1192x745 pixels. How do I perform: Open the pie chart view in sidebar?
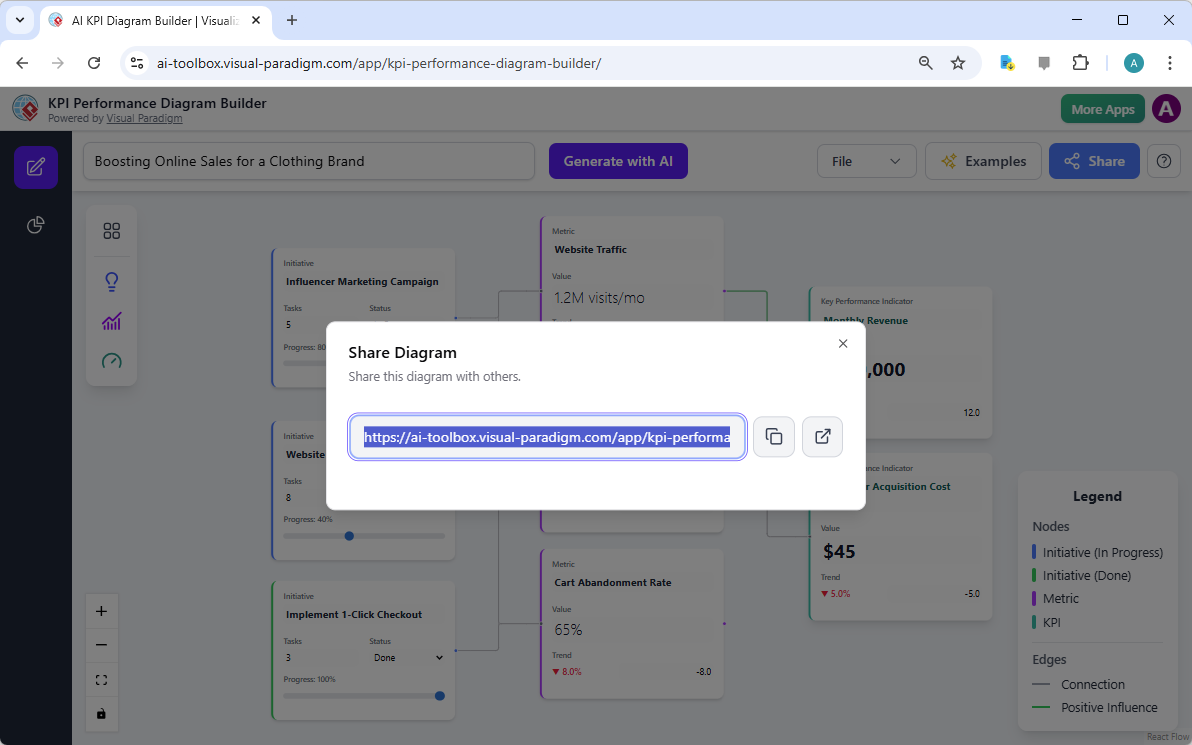(35, 225)
